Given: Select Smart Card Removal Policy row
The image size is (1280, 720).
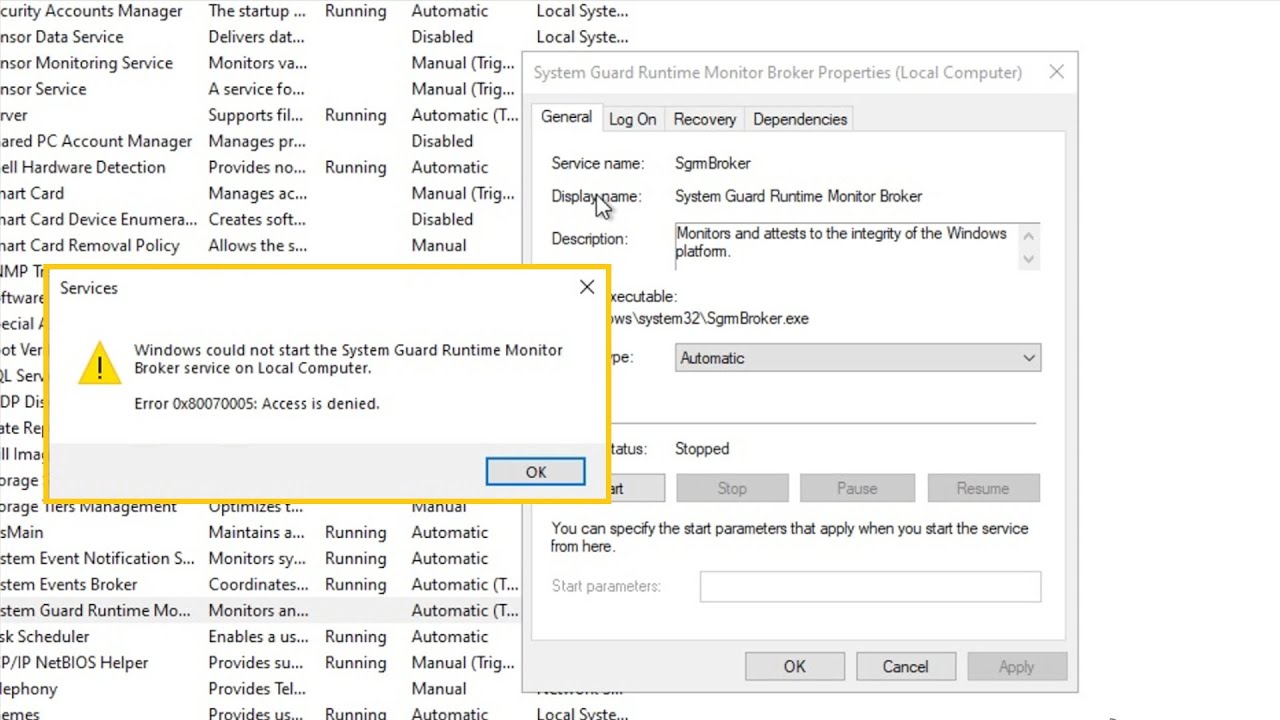Looking at the screenshot, I should (x=260, y=245).
